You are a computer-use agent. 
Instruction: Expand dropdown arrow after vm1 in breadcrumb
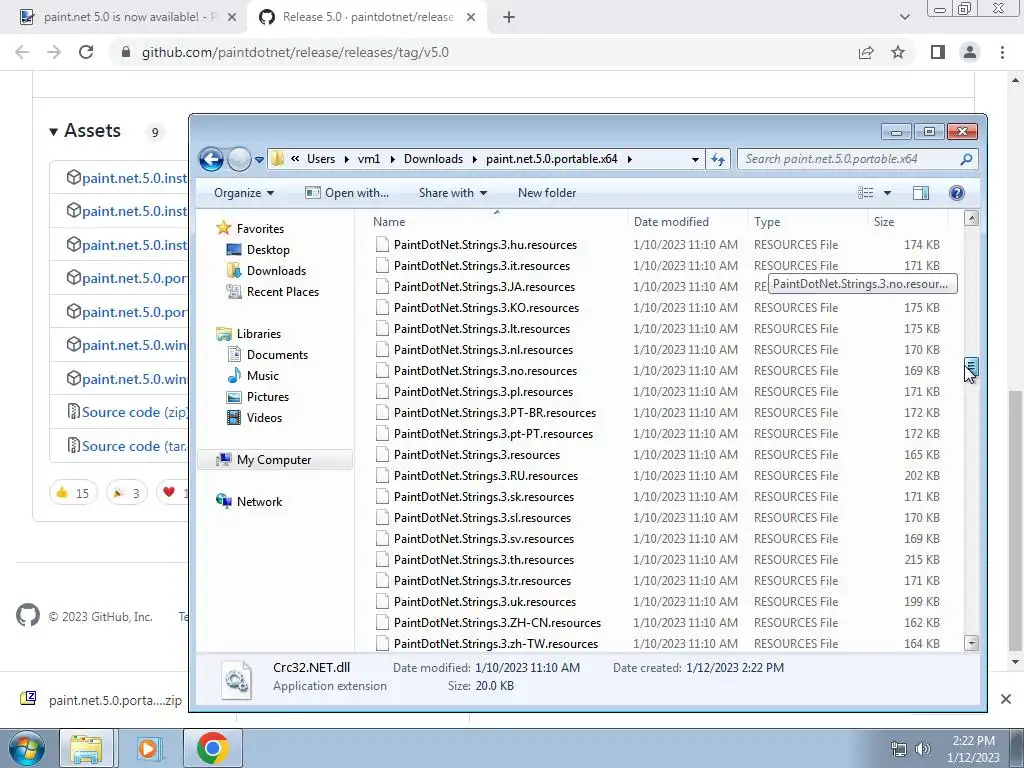pyautogui.click(x=392, y=159)
